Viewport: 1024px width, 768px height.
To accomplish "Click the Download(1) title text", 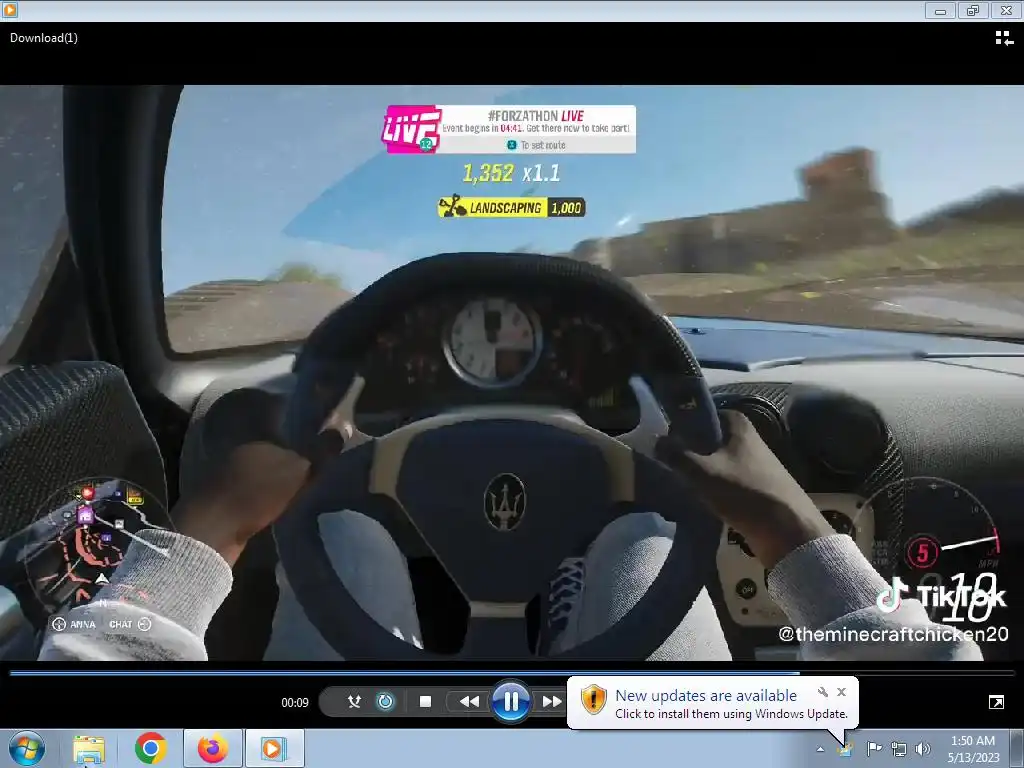I will coord(44,38).
